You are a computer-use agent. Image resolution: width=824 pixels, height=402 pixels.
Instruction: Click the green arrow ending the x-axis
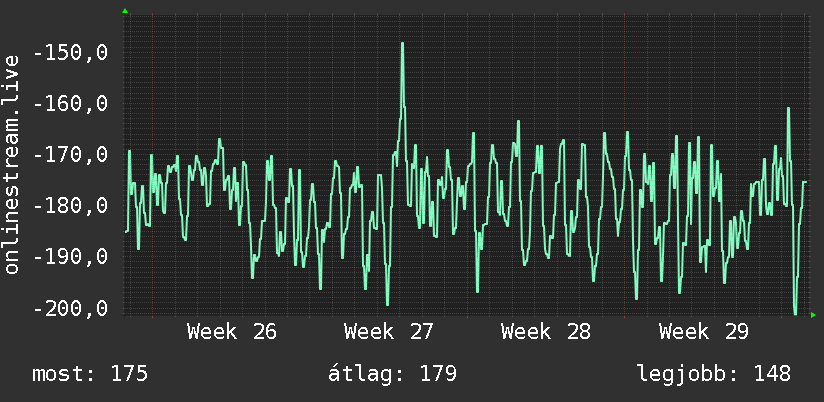coord(813,315)
